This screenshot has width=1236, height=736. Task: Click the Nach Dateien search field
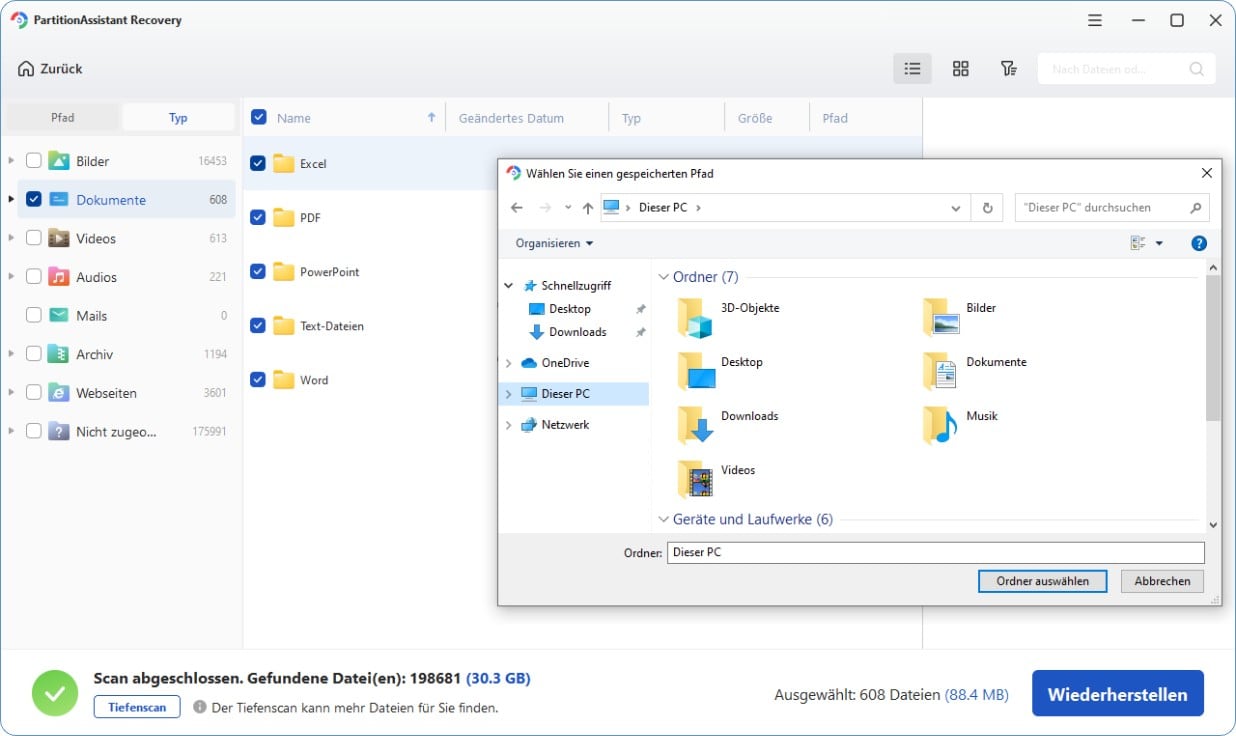[x=1126, y=69]
